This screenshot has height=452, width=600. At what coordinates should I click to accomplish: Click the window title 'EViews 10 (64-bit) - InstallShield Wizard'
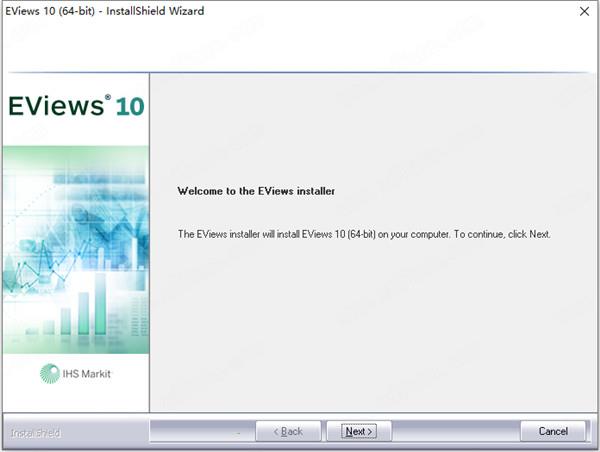(x=104, y=11)
